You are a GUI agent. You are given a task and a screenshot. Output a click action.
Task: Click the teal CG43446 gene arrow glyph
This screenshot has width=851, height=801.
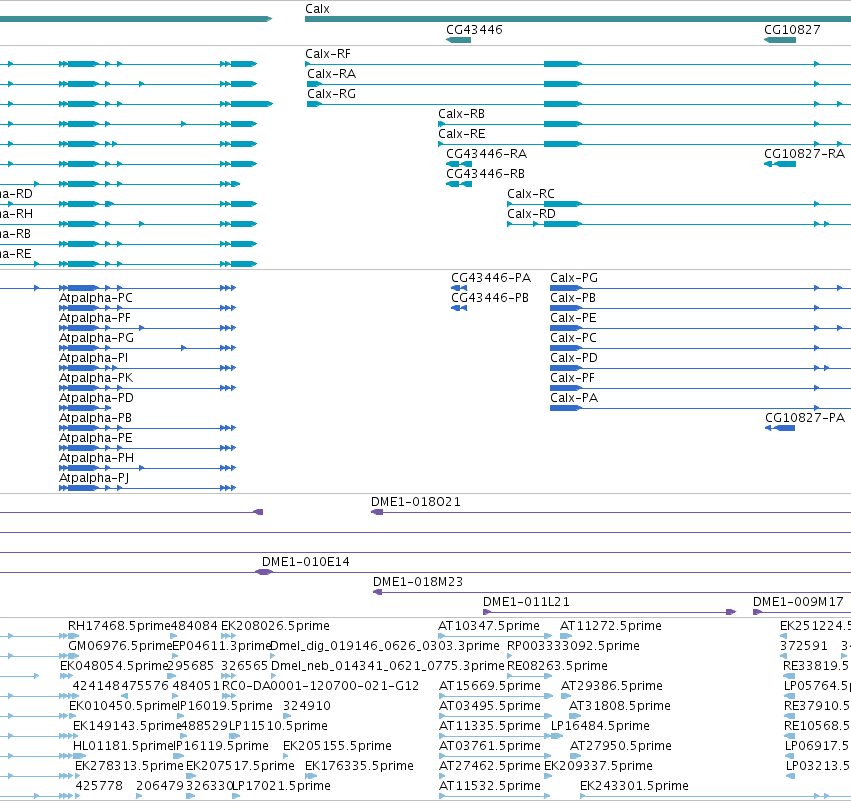click(x=459, y=40)
